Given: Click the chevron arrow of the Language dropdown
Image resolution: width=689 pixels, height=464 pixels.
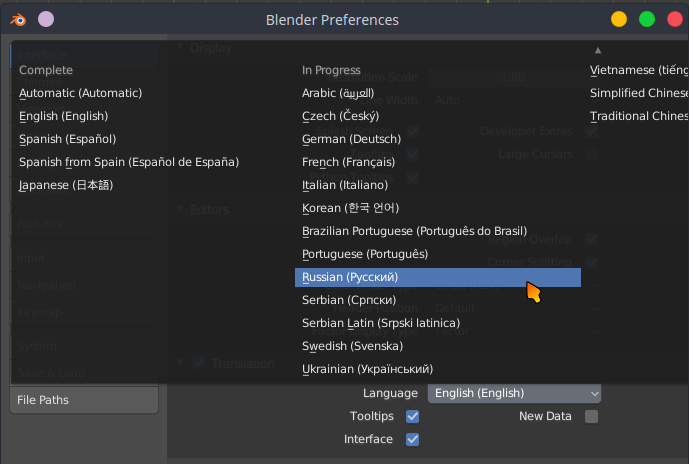Looking at the screenshot, I should [x=595, y=394].
